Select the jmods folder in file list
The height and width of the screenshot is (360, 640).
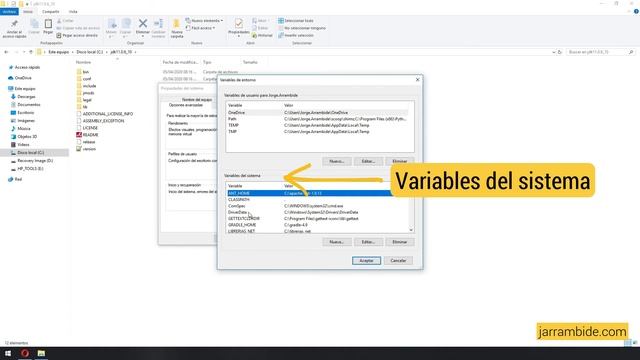click(88, 93)
